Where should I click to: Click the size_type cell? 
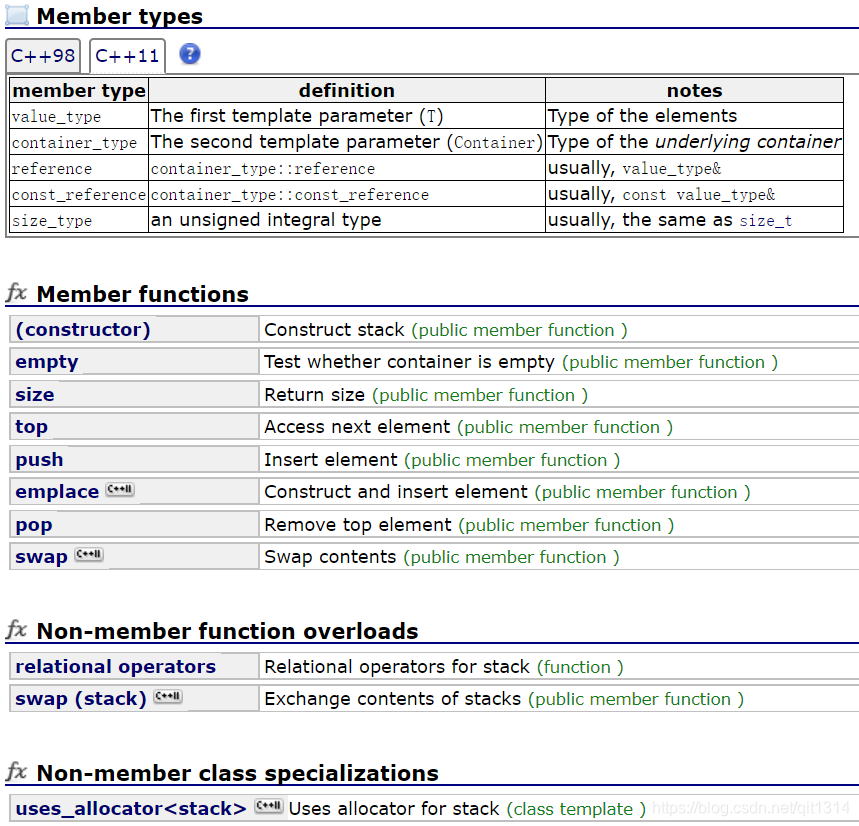[79, 220]
